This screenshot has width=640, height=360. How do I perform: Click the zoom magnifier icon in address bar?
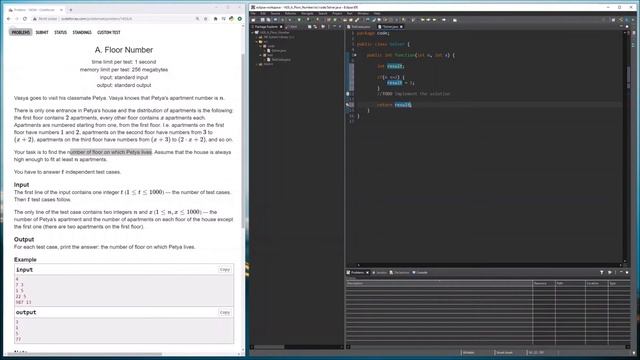(198, 19)
